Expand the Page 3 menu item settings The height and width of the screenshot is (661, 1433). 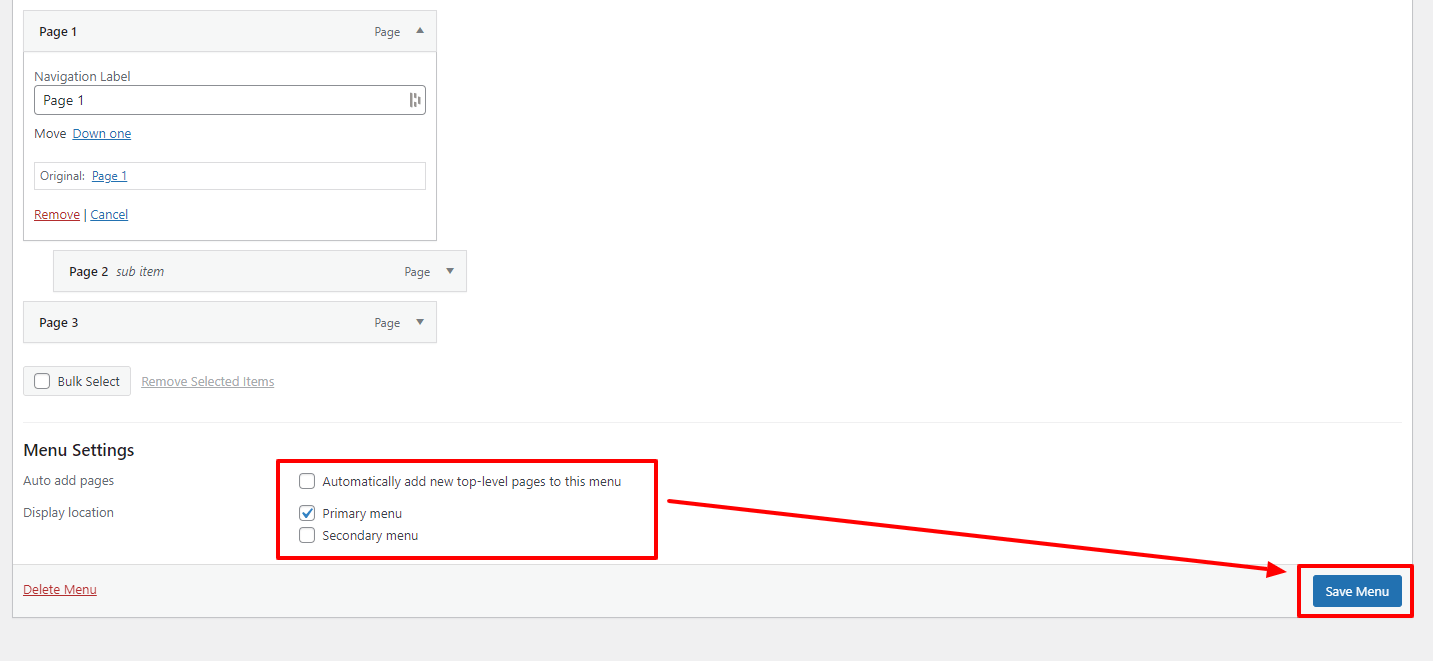419,321
